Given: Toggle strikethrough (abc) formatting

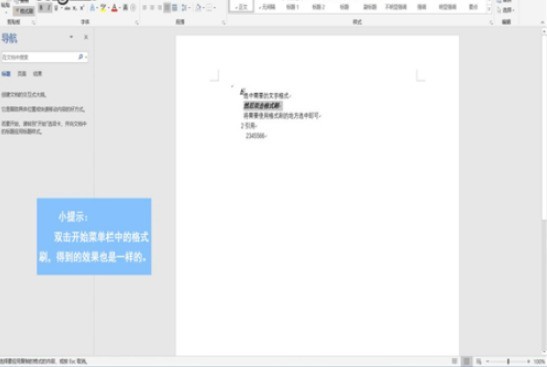Looking at the screenshot, I should (x=67, y=8).
